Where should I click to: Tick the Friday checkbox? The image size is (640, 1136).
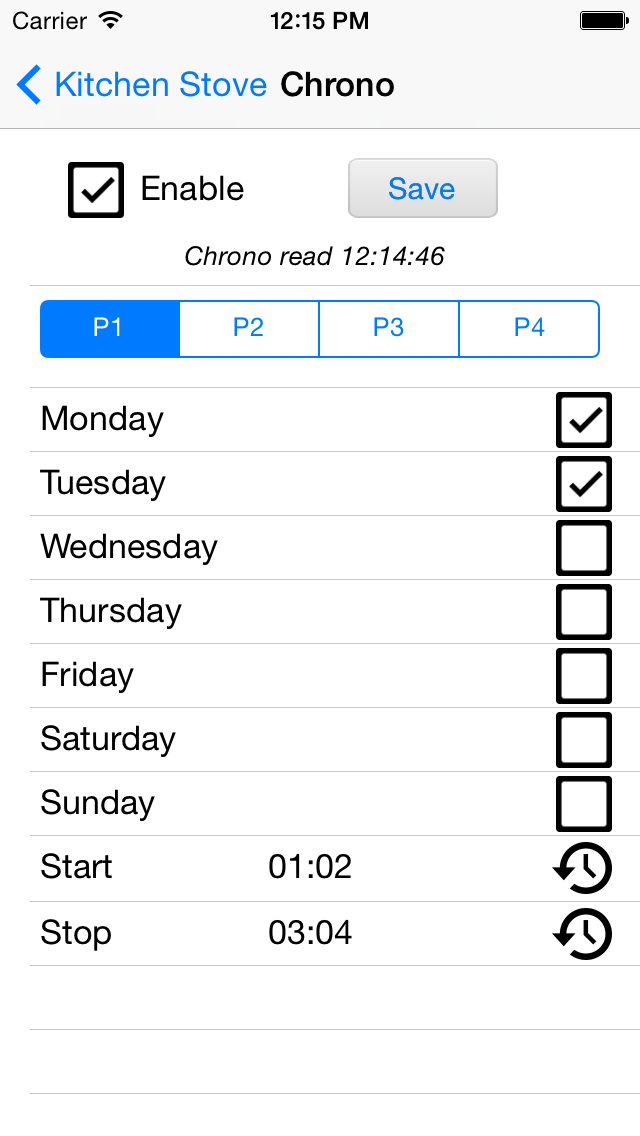(583, 675)
